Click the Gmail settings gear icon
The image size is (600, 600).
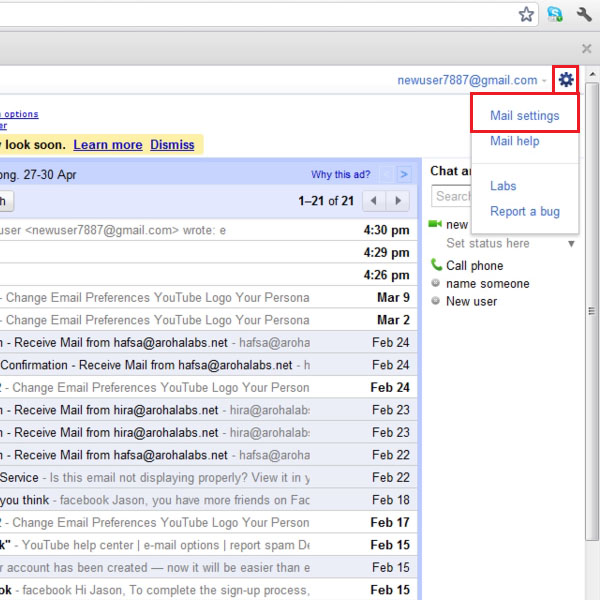pos(566,80)
